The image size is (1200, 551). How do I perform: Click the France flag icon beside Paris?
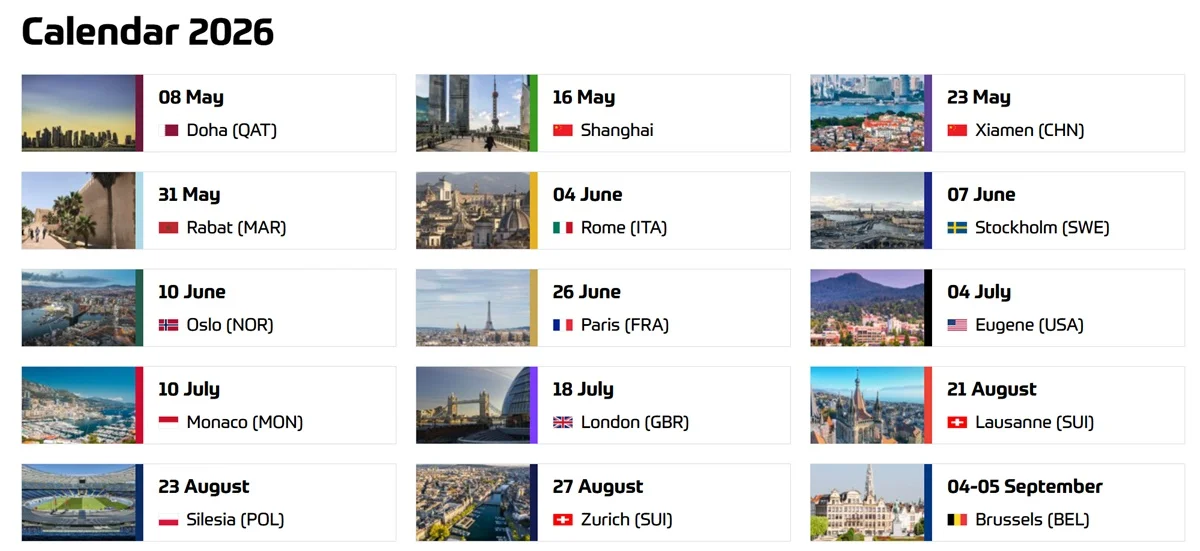(563, 325)
